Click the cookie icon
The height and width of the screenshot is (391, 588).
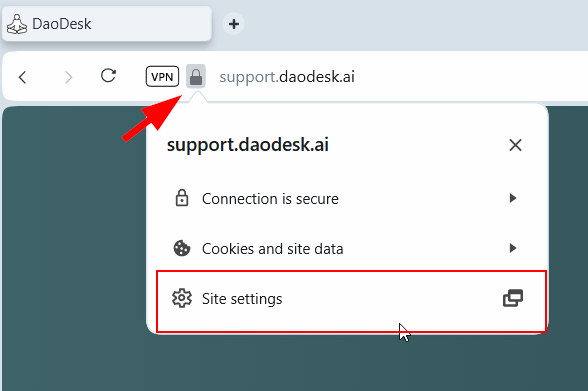[x=182, y=248]
